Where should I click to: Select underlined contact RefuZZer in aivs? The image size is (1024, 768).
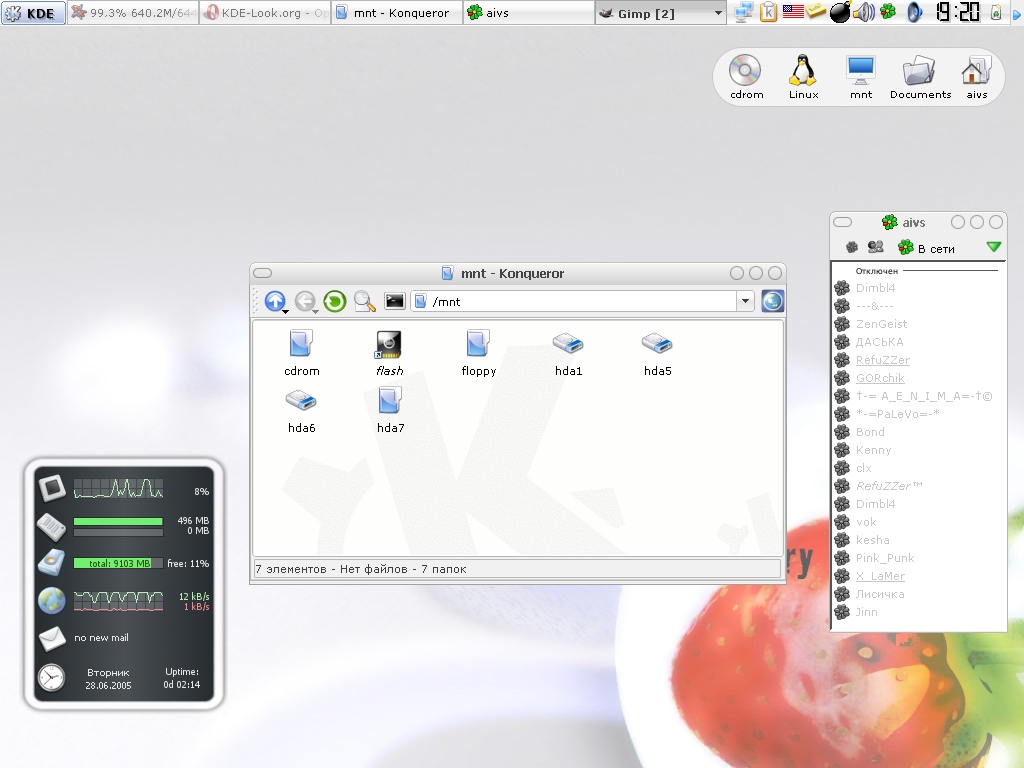(882, 360)
